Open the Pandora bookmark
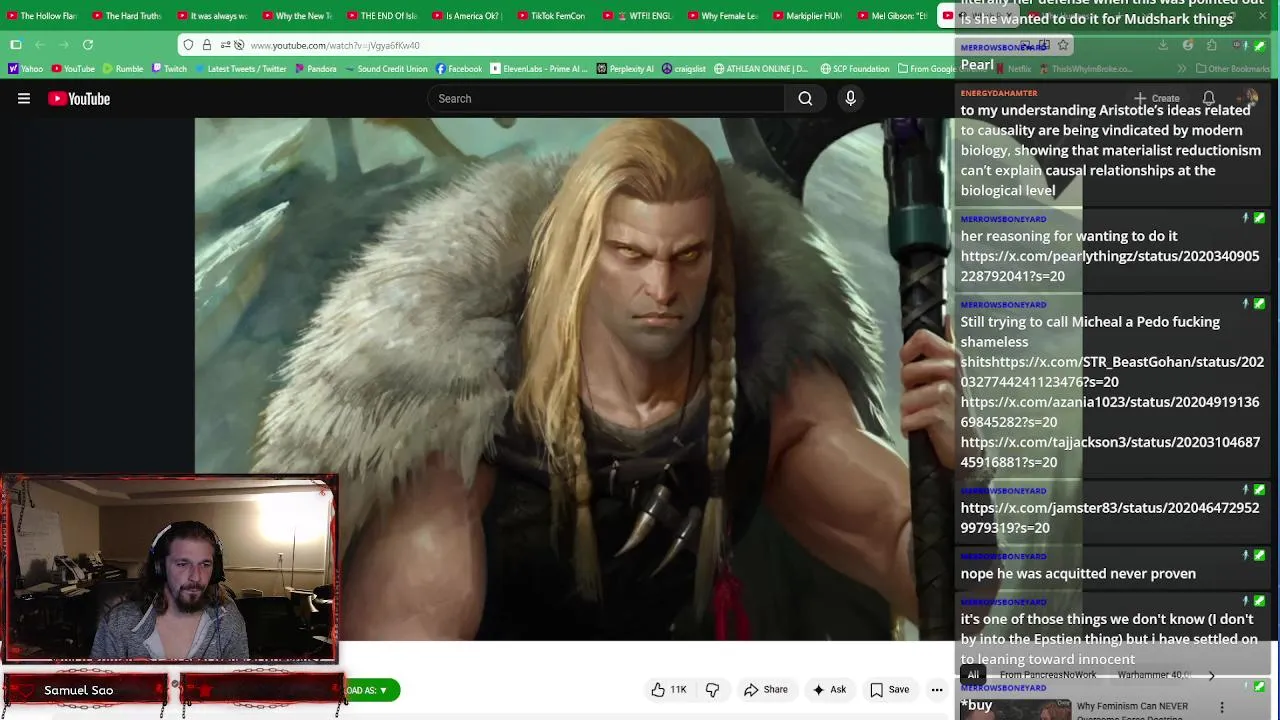Image resolution: width=1280 pixels, height=720 pixels. click(316, 69)
